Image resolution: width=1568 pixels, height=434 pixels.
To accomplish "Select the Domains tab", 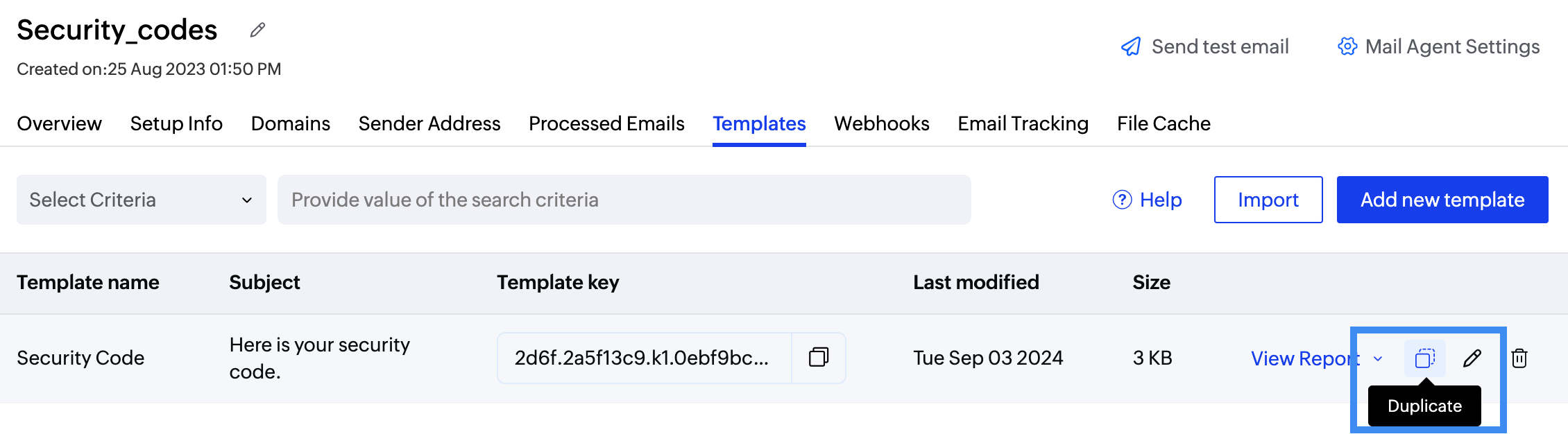I will [x=290, y=123].
